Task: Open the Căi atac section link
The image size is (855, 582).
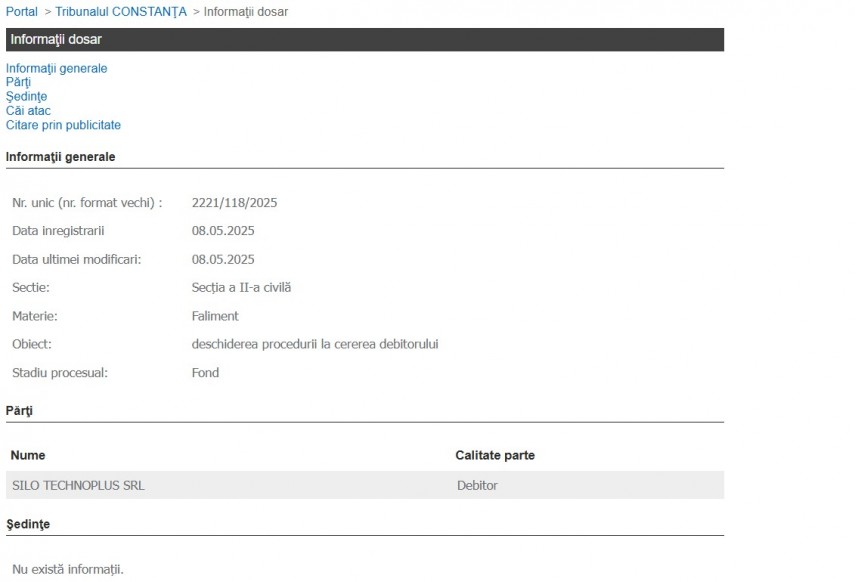Action: 28,110
